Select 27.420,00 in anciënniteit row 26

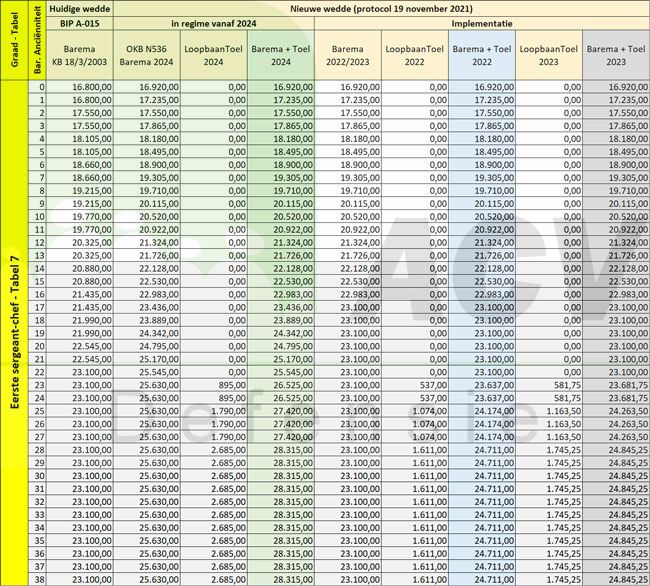[x=281, y=424]
